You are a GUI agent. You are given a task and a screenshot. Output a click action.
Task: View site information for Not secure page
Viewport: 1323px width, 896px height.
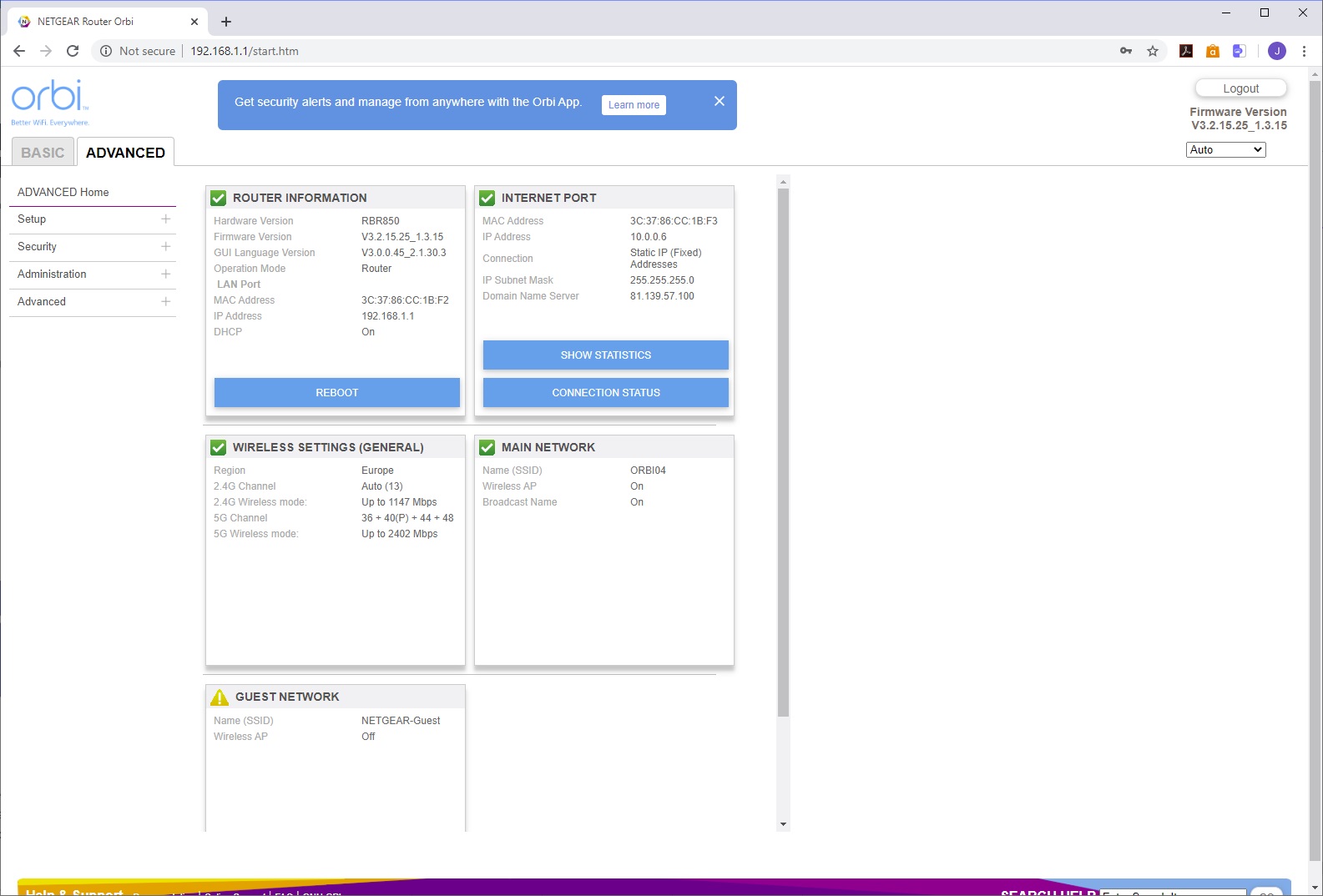click(138, 51)
